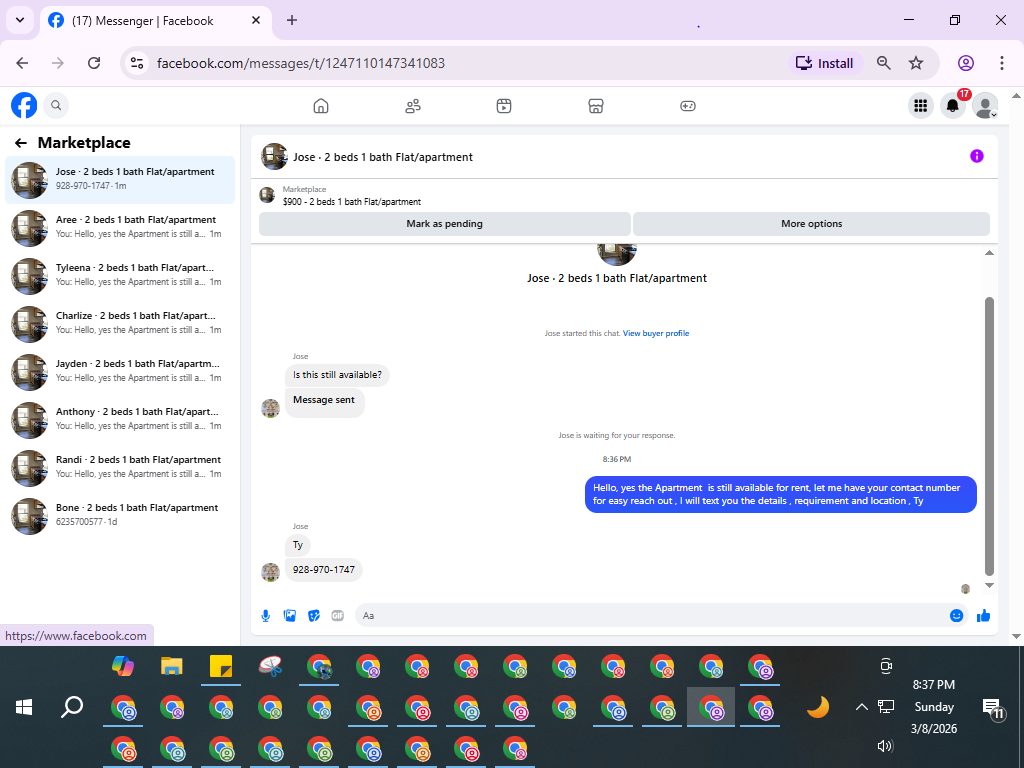The width and height of the screenshot is (1024, 768).
Task: Open Bone conversation in the list
Action: (x=120, y=516)
